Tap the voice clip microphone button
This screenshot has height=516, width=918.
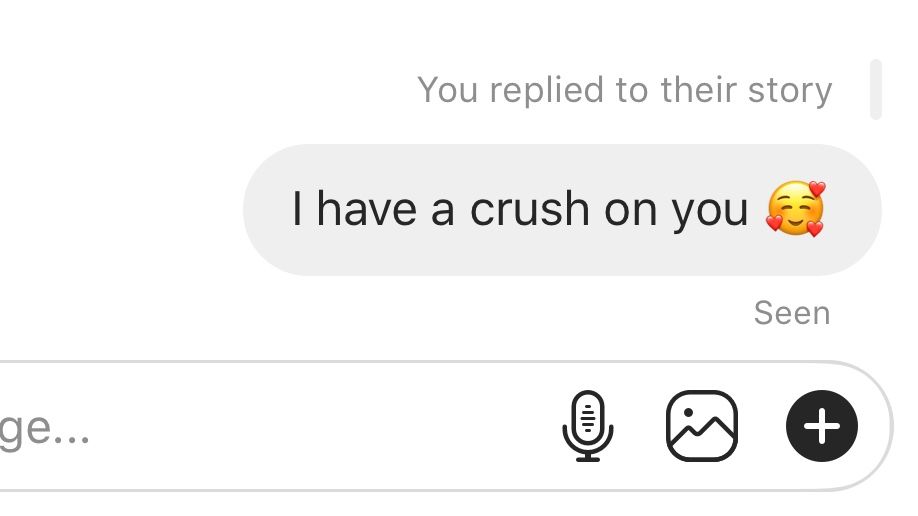tap(588, 426)
